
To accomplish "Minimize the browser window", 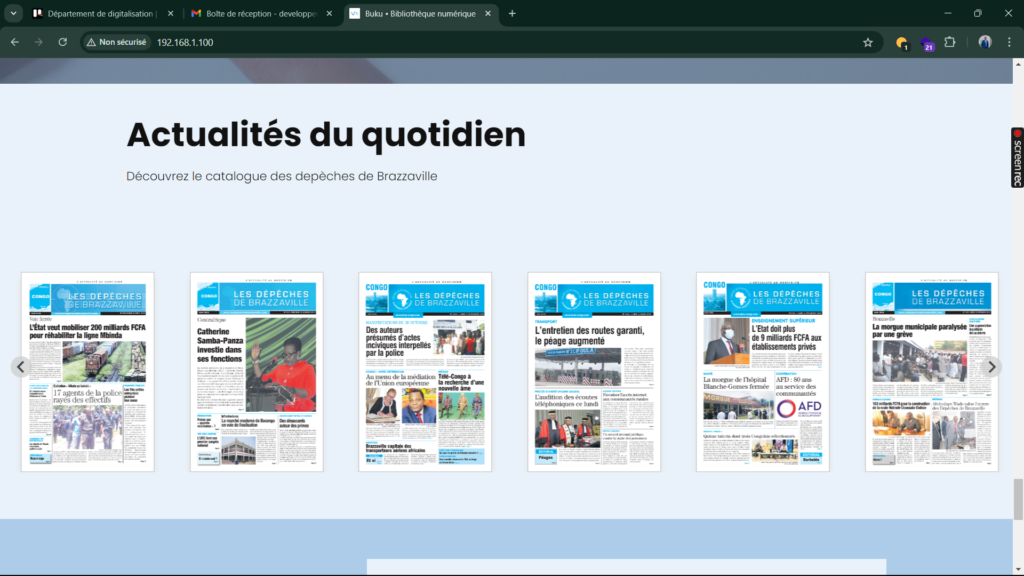I will (x=948, y=13).
